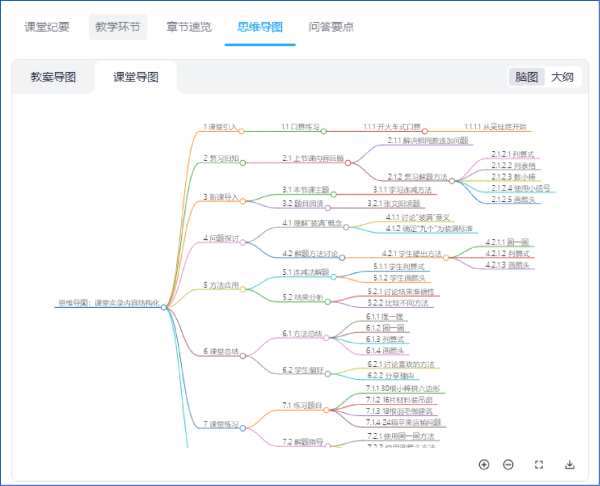600x486 pixels.
Task: Select the 教学环节 tab
Action: [117, 27]
